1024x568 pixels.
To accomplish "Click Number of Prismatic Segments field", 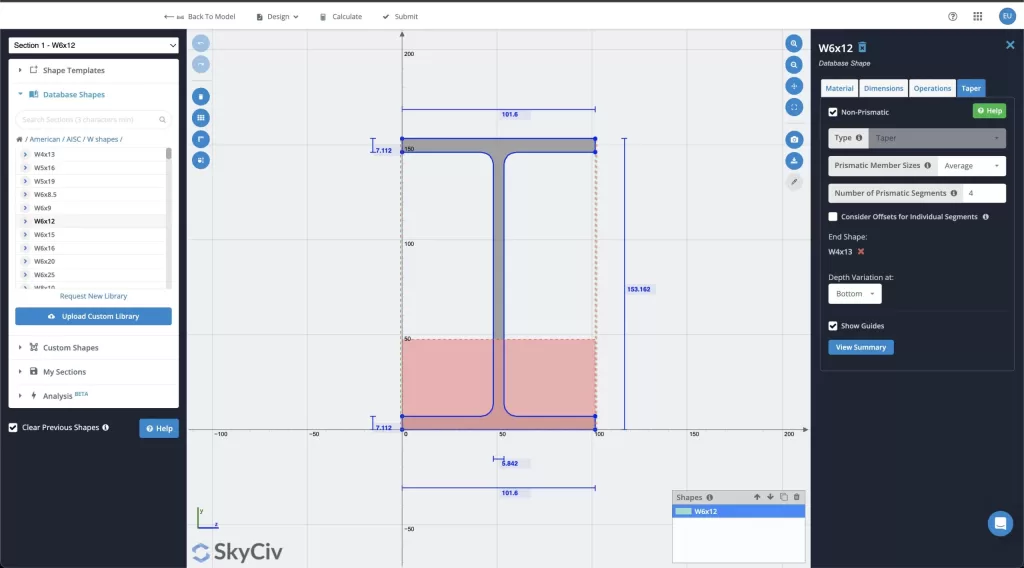I will click(x=985, y=193).
